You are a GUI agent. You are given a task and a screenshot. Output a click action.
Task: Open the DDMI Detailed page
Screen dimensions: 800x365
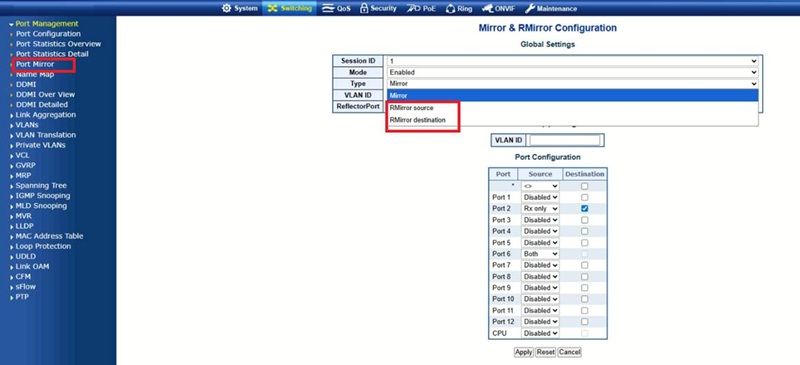[42, 105]
